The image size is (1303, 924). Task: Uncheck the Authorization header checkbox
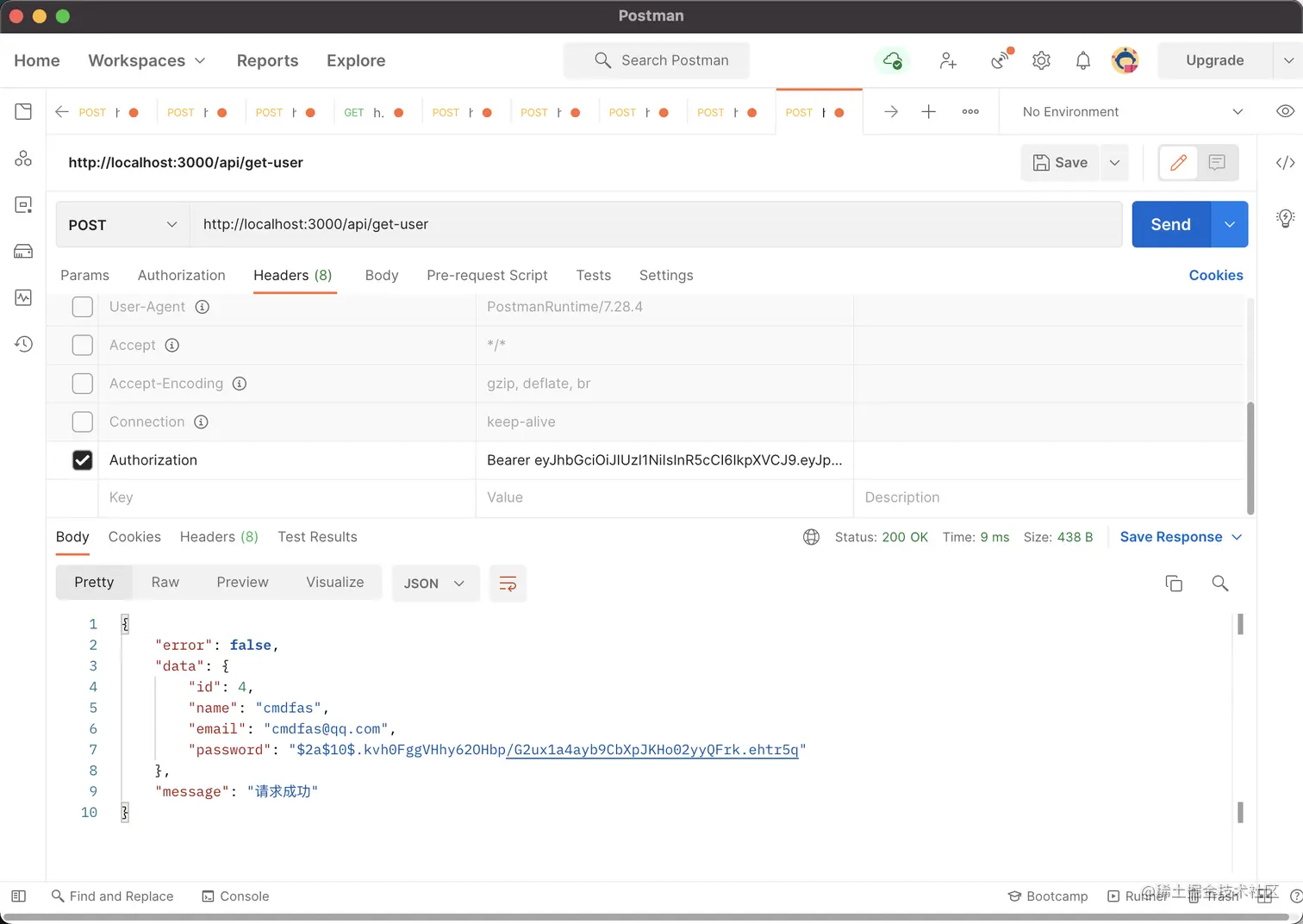pos(82,460)
